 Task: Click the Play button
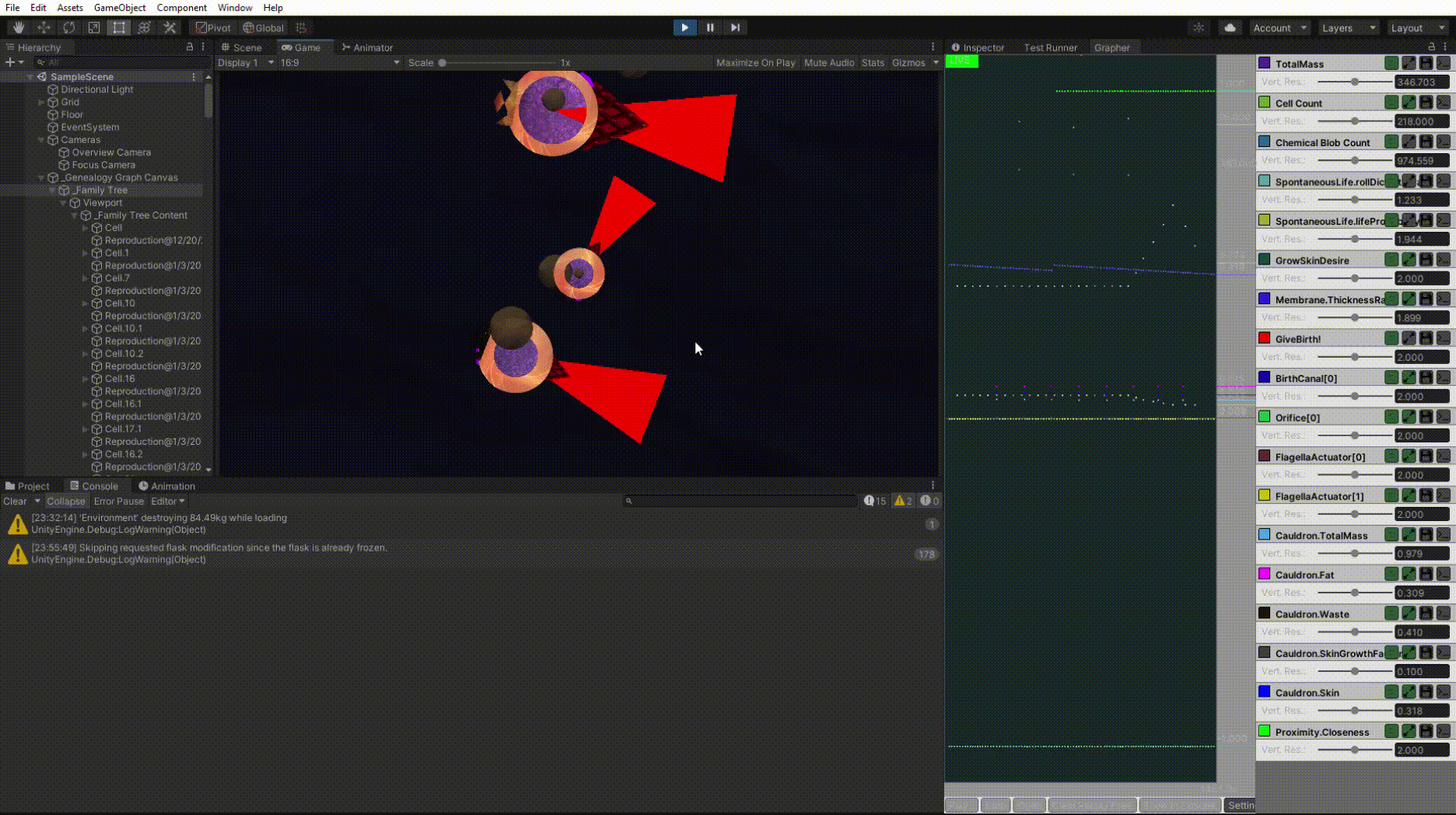684,27
